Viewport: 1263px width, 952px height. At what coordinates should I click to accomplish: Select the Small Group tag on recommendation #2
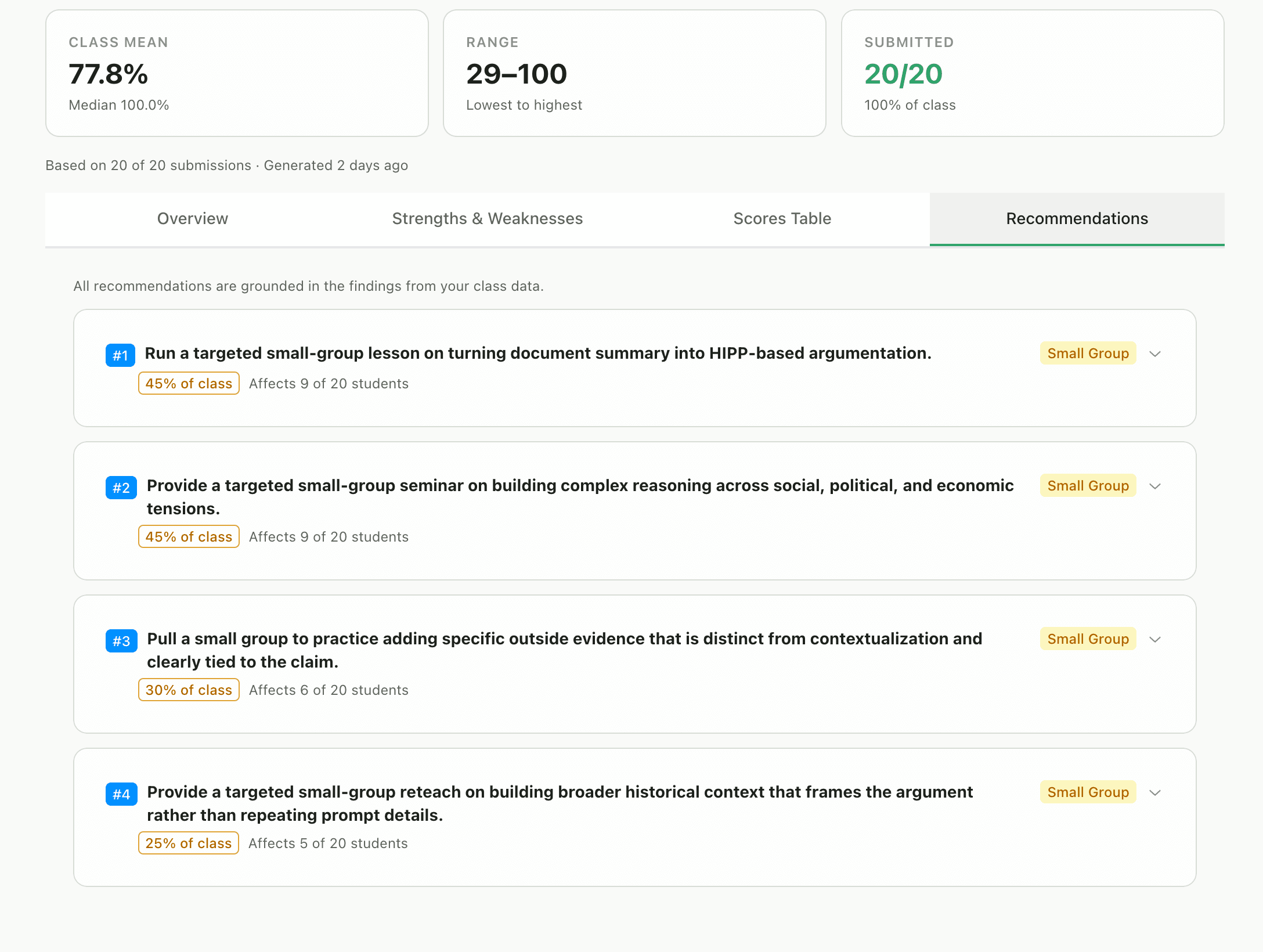click(x=1088, y=485)
